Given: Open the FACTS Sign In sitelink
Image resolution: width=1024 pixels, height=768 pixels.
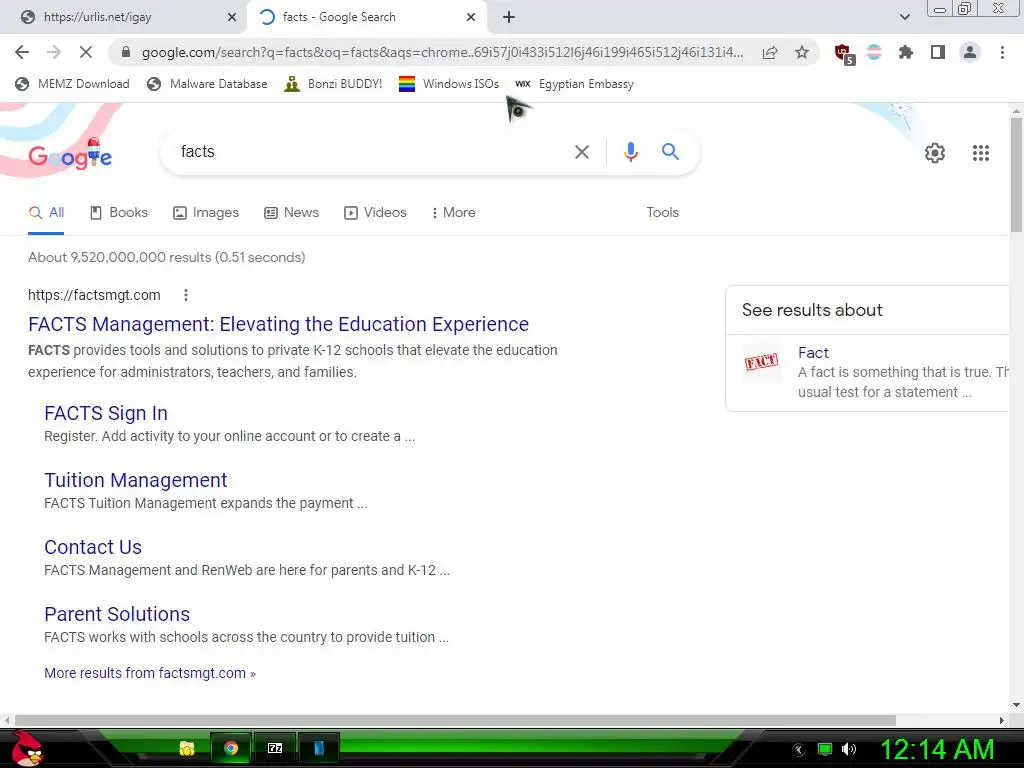Looking at the screenshot, I should point(106,413).
